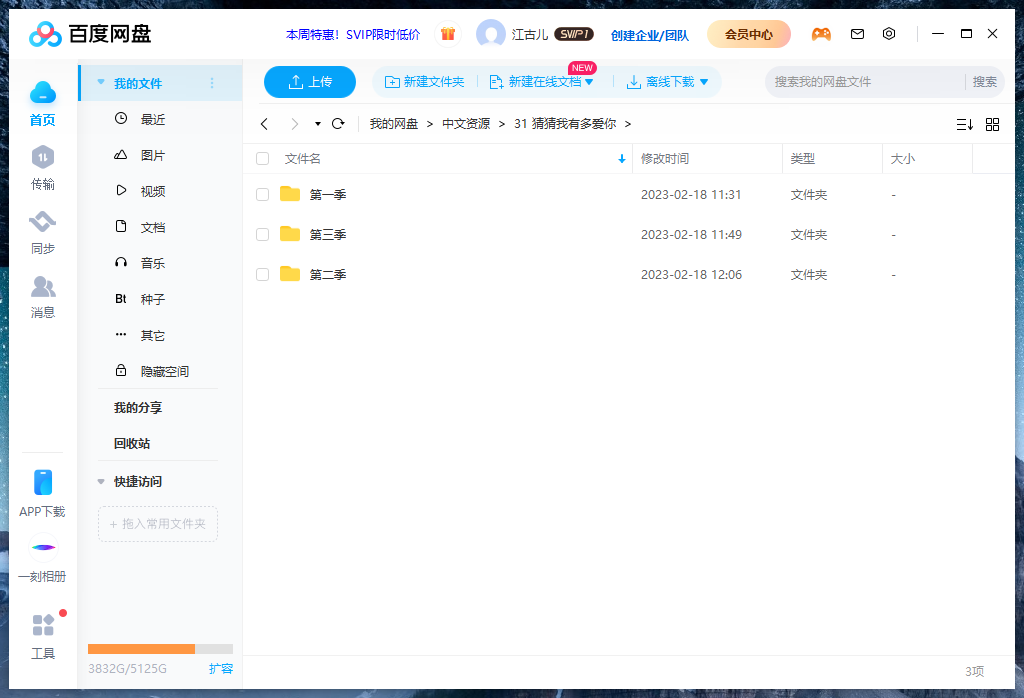
Task: Open 消息 (Messages) from the sidebar
Action: pyautogui.click(x=42, y=296)
